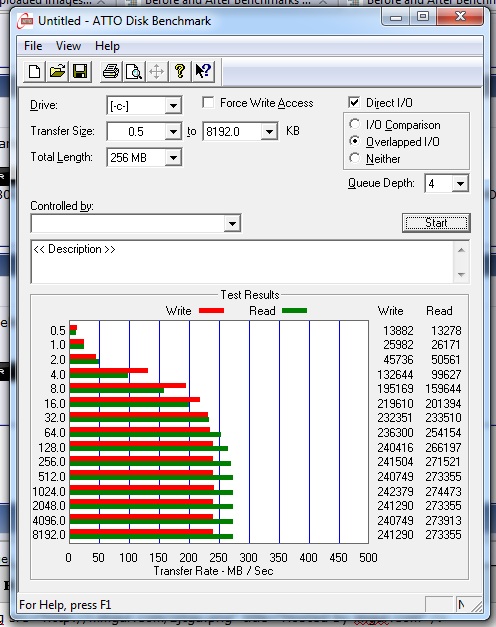This screenshot has height=627, width=496.
Task: Click the ATTO application icon in title bar
Action: 25,21
